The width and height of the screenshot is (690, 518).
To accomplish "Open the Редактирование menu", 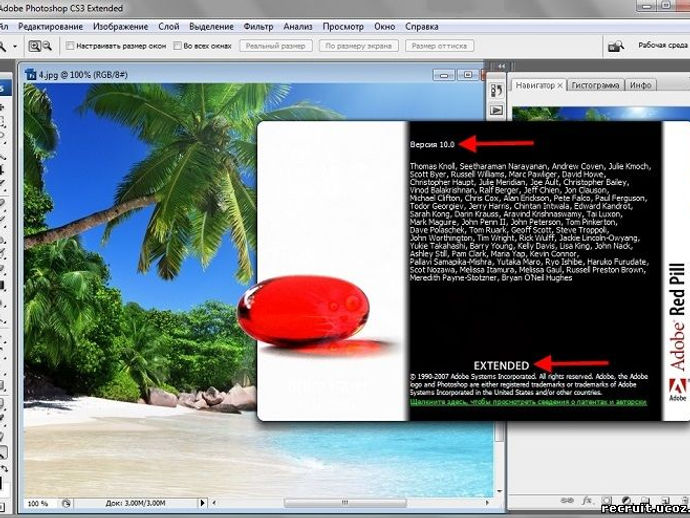I will [x=51, y=27].
